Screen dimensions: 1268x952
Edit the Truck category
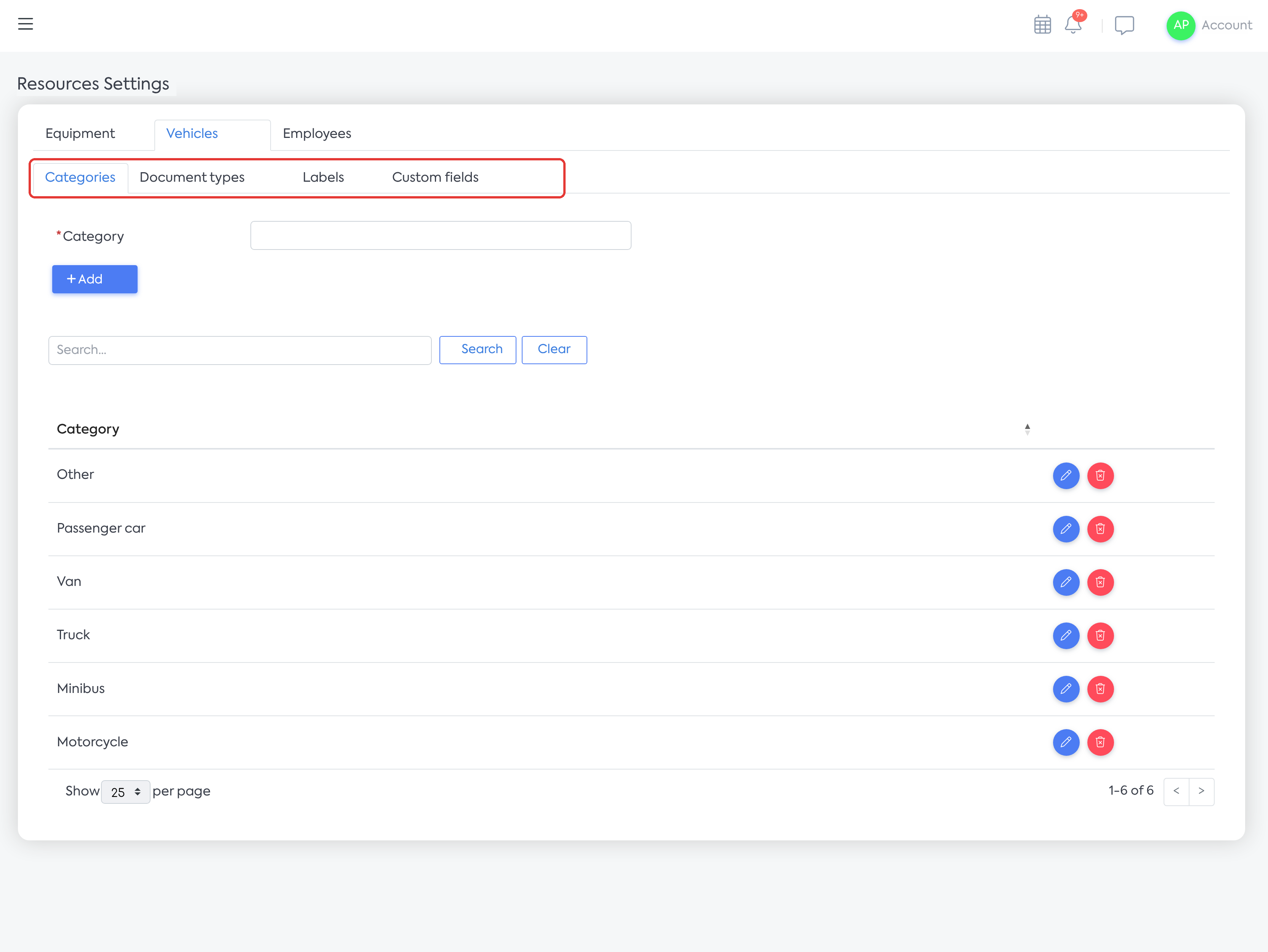(1066, 636)
